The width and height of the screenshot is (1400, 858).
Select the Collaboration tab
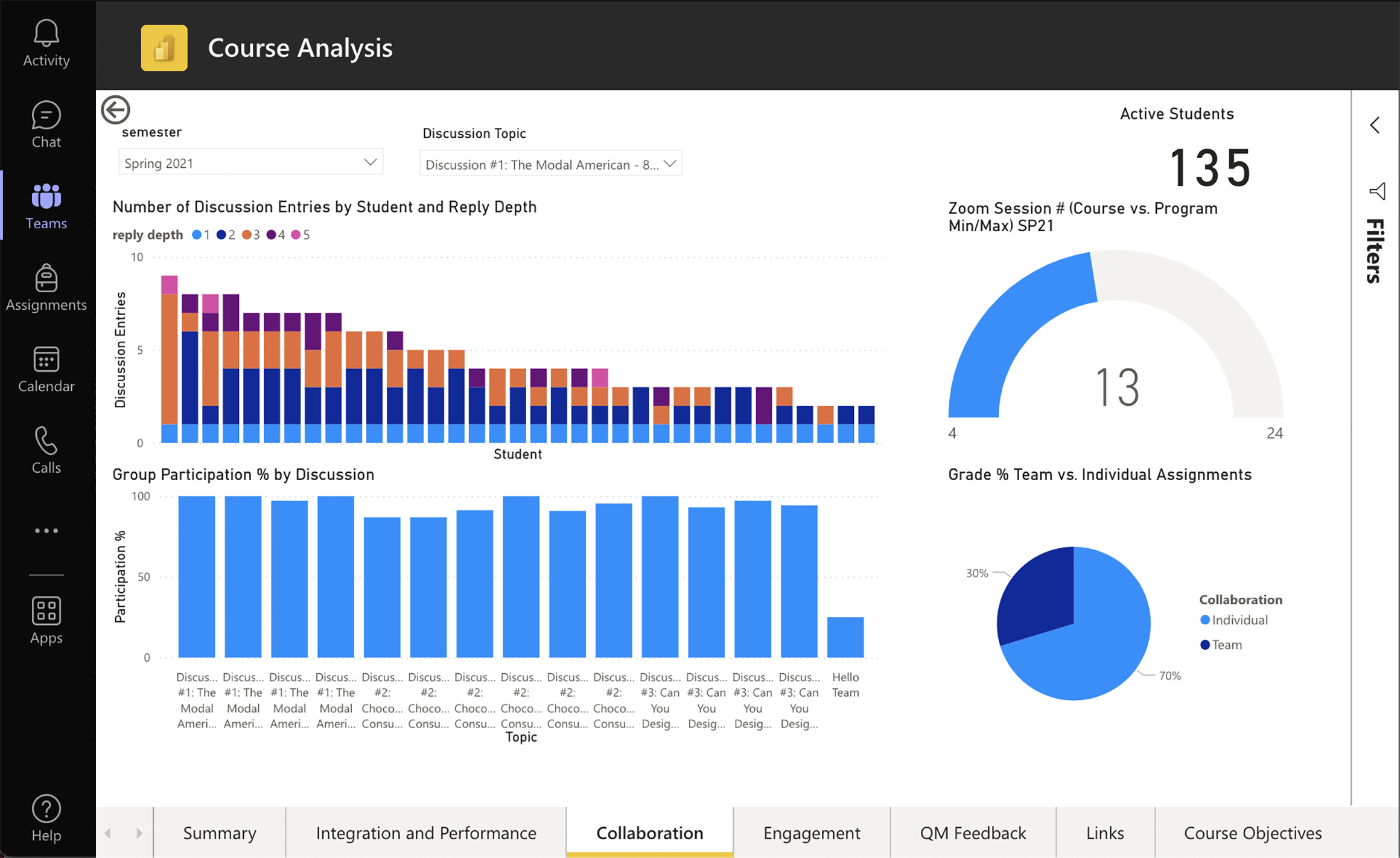[649, 833]
